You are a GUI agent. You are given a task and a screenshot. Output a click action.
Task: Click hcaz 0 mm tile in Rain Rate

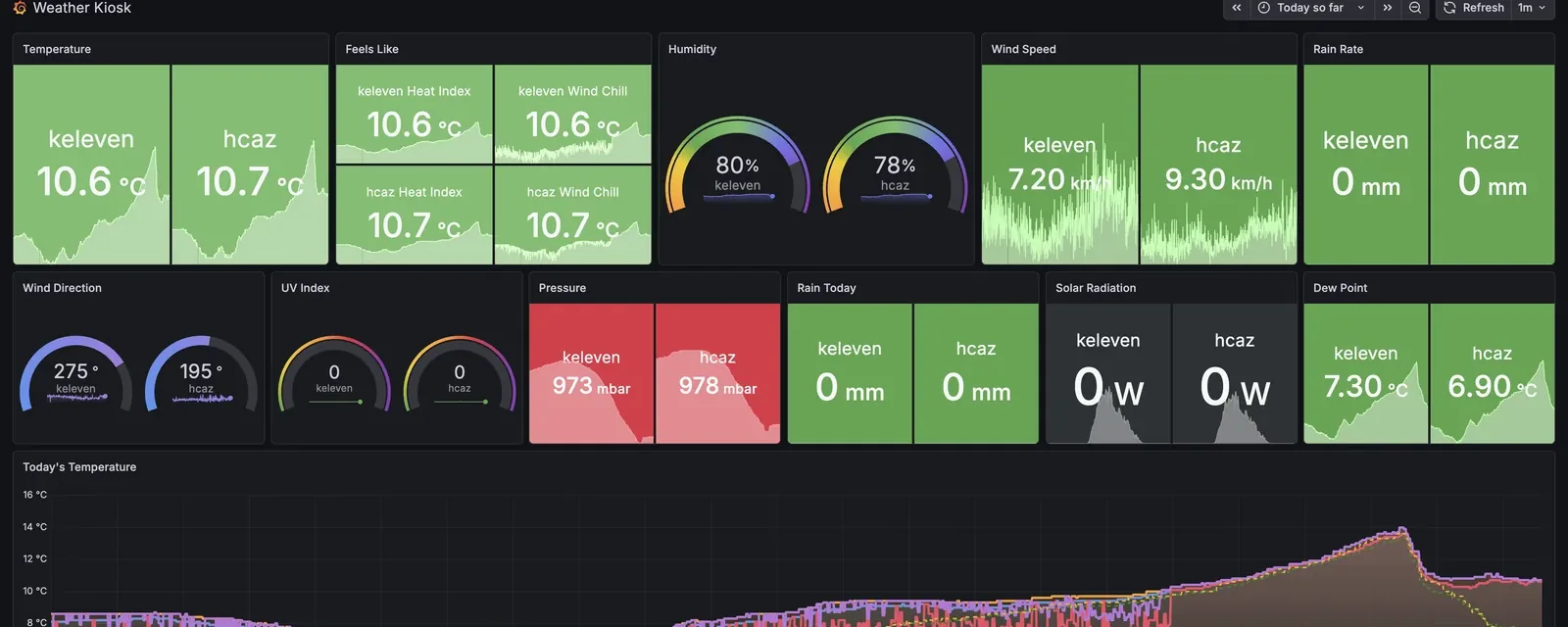(x=1492, y=165)
